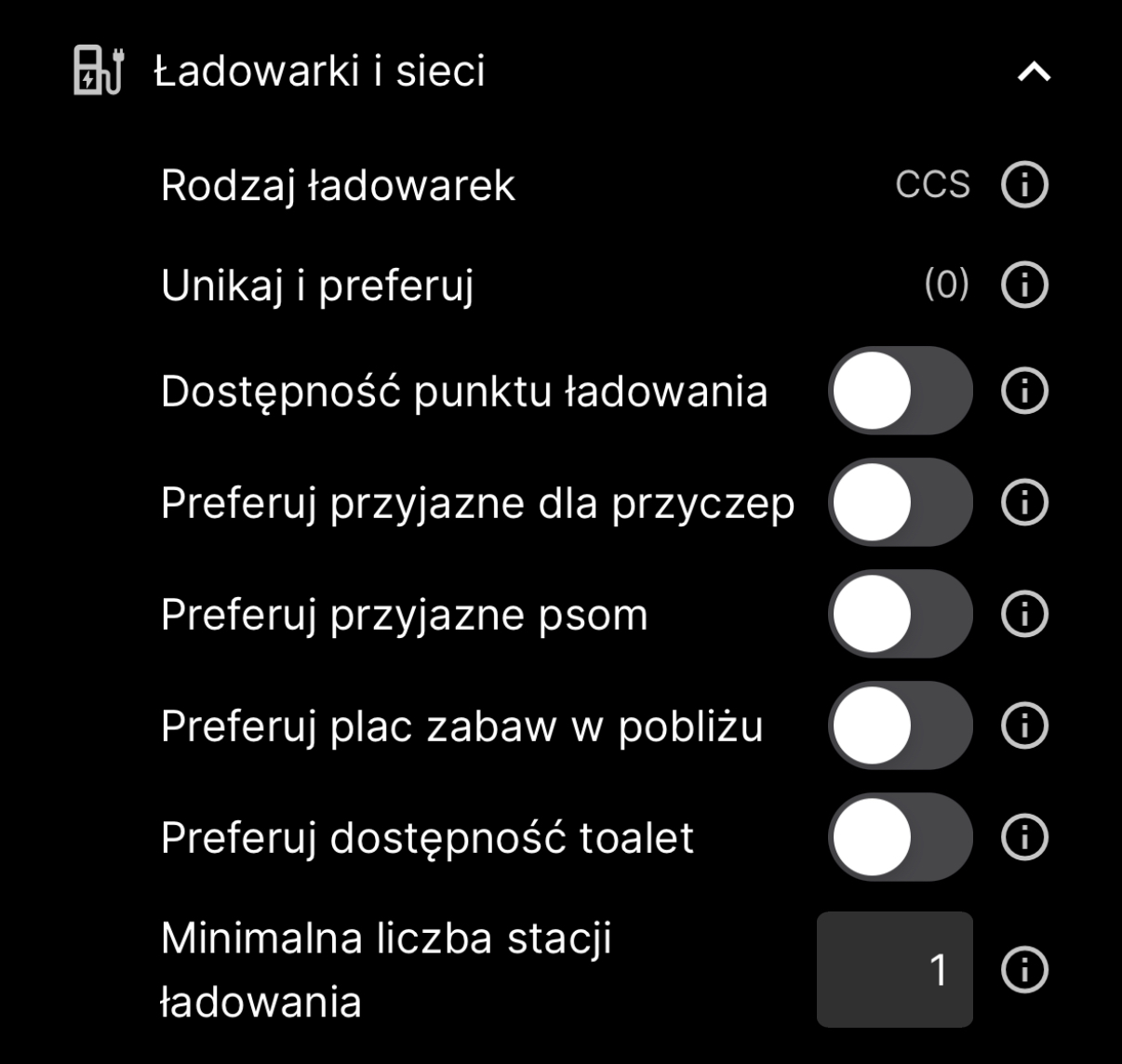
Task: Enable Preferuj plac zabaw w pobliżu
Action: click(900, 725)
